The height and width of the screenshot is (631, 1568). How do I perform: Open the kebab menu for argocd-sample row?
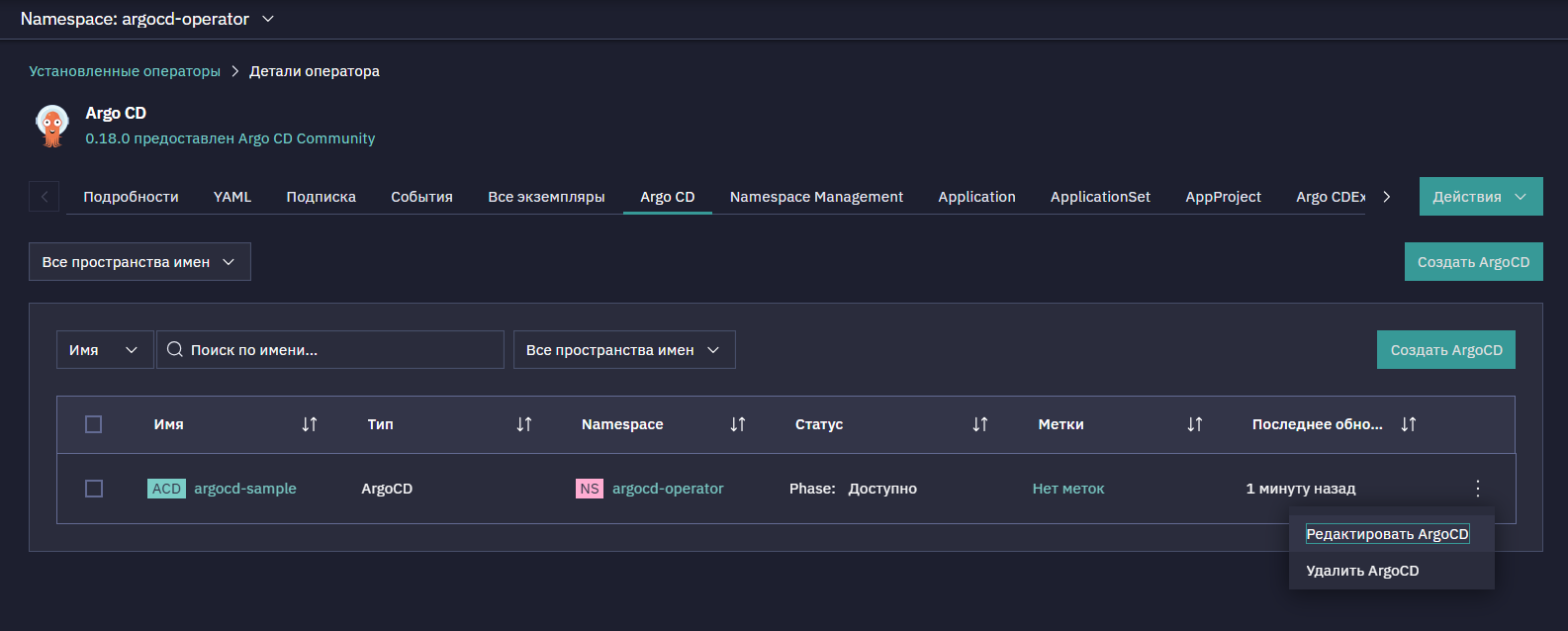[1478, 488]
